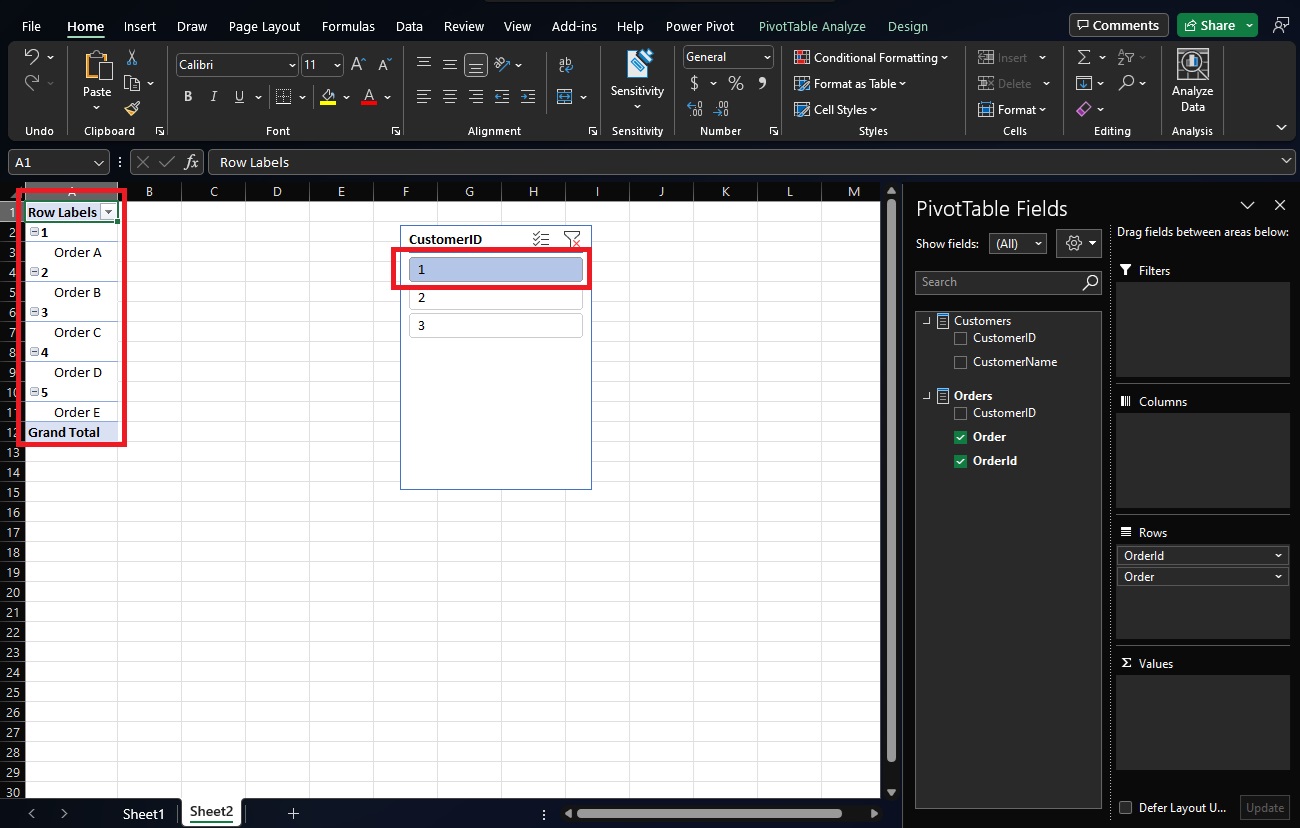
Task: Open the Row Labels filter dropdown
Action: click(x=109, y=212)
